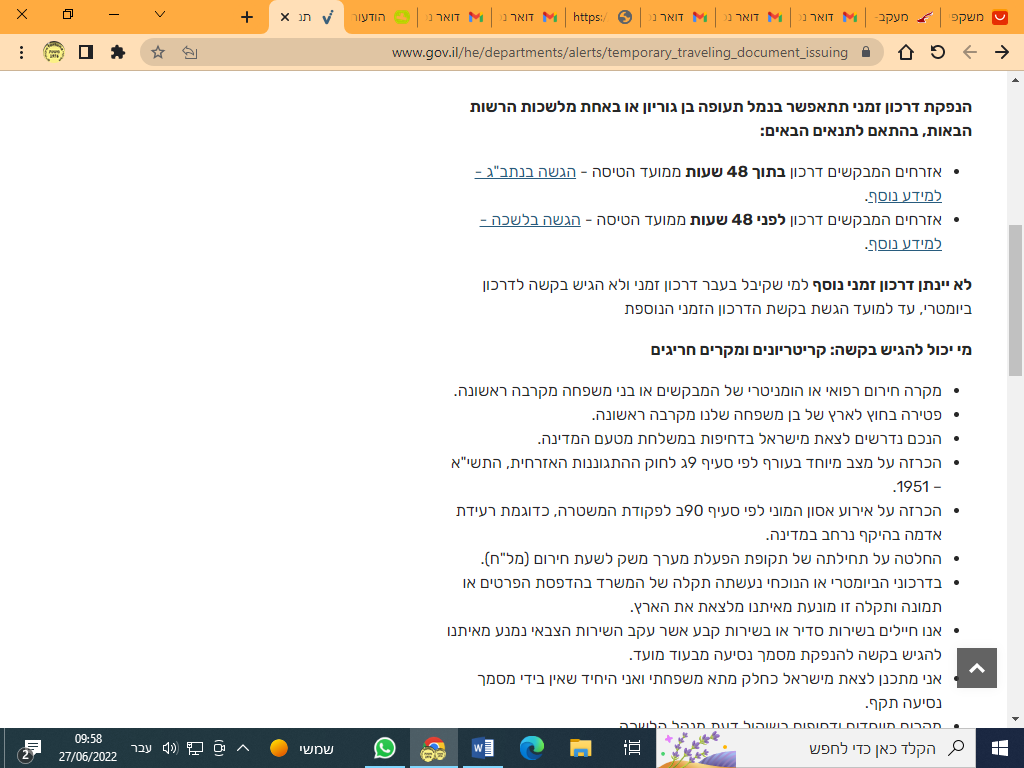Screen dimensions: 1024x768
Task: Switch to the מעקב tab
Action: click(904, 17)
